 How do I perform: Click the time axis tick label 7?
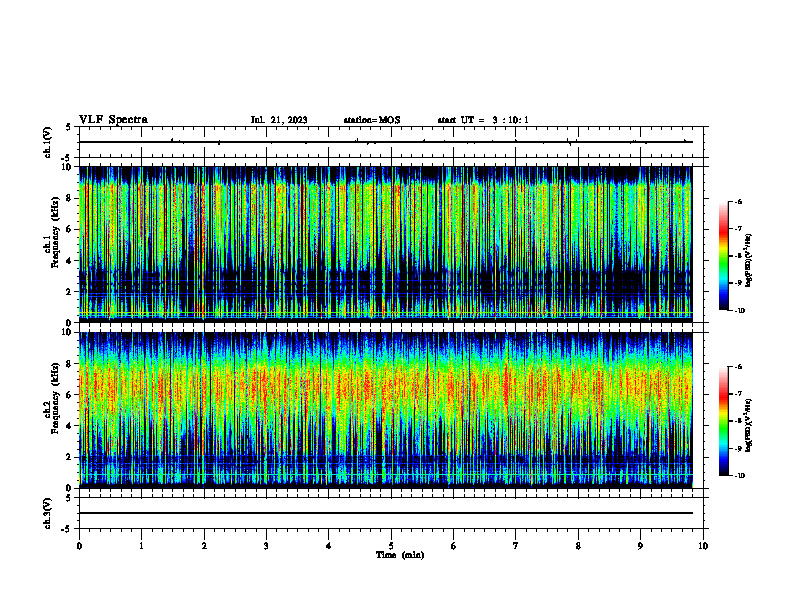[516, 546]
